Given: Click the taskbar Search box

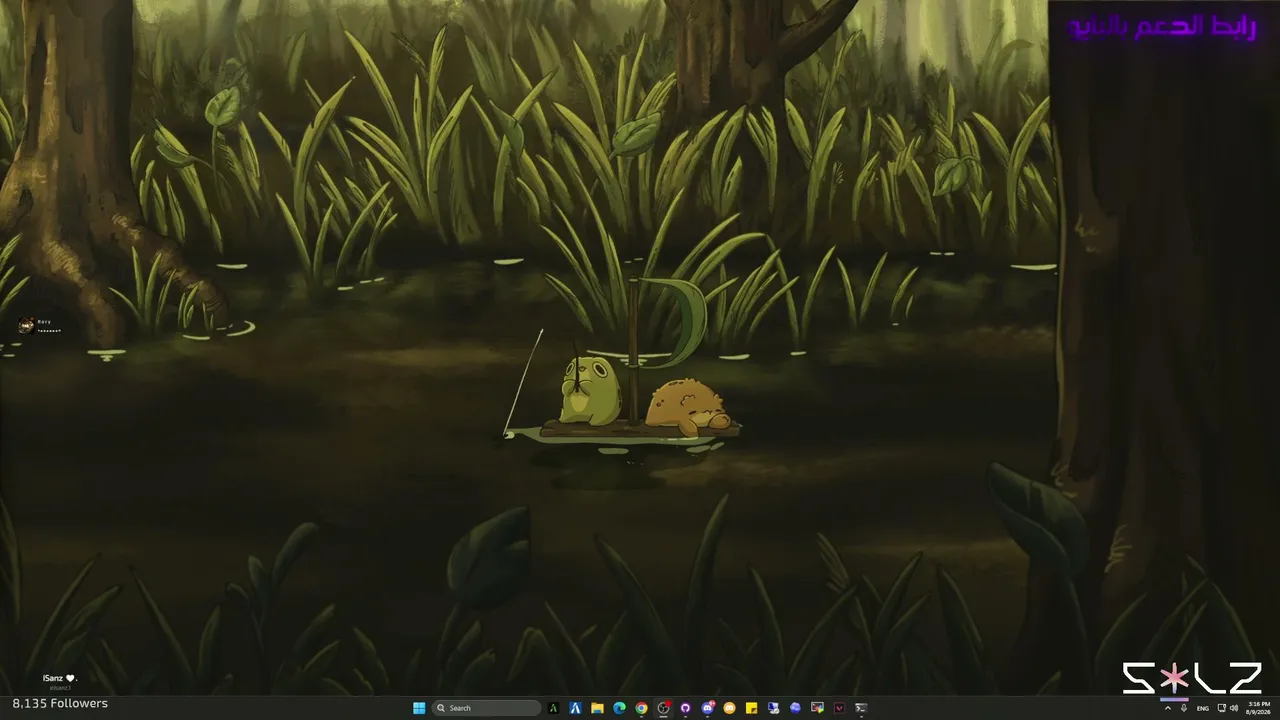Looking at the screenshot, I should pyautogui.click(x=486, y=708).
